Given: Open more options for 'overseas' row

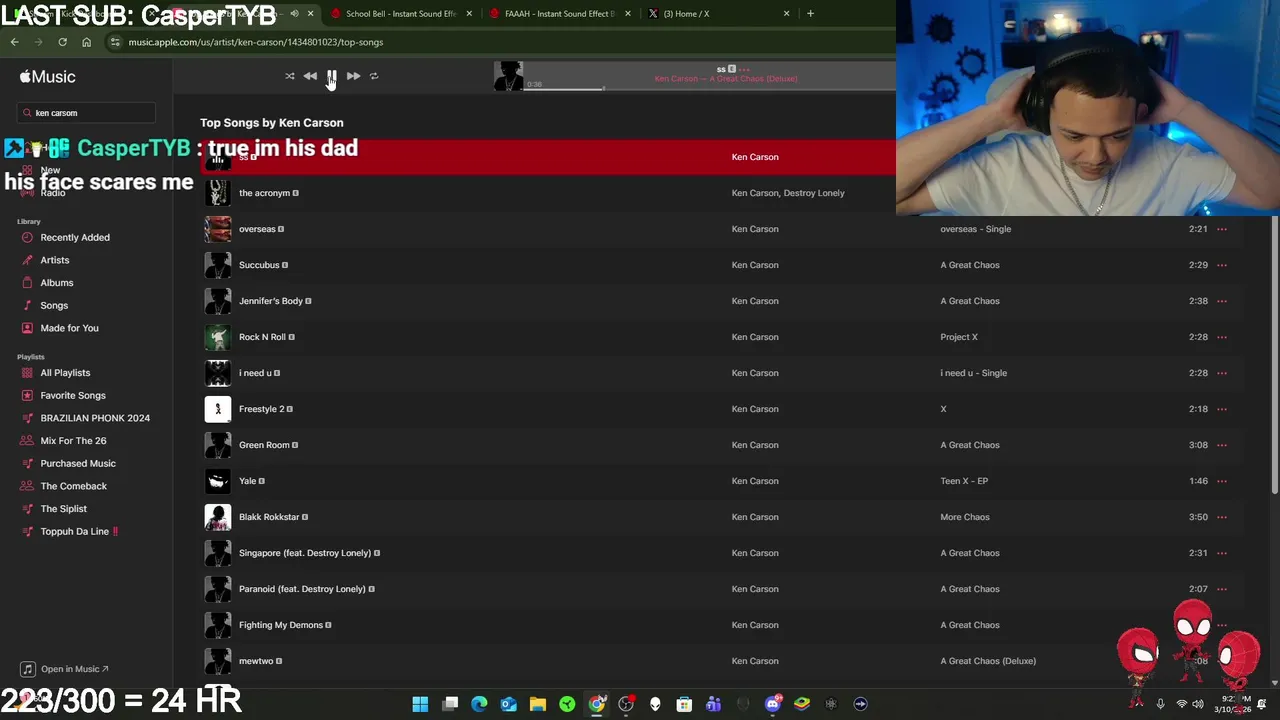Looking at the screenshot, I should [1222, 229].
